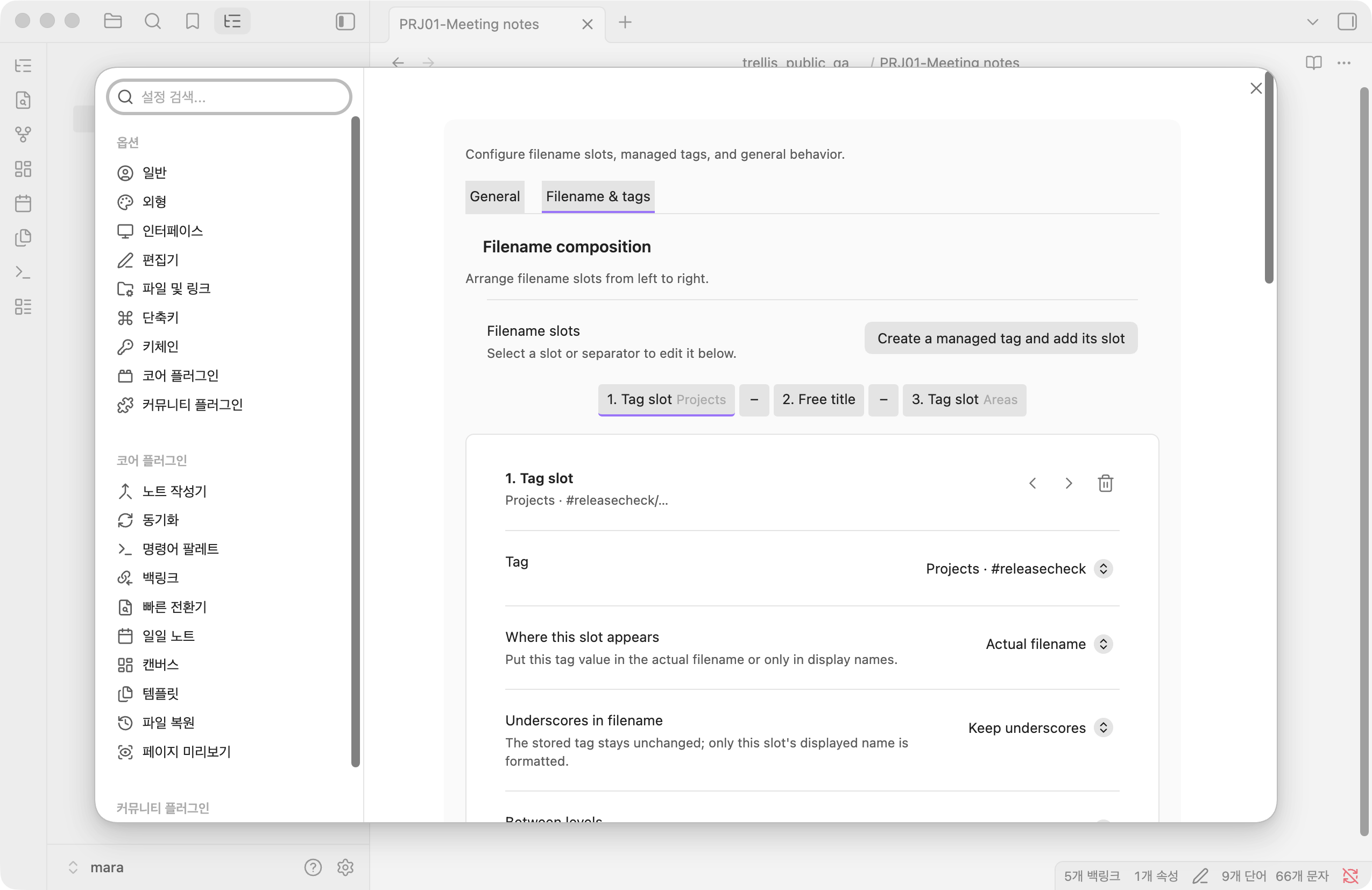
Task: Select the 1. Tag slot Projects chip
Action: click(666, 399)
